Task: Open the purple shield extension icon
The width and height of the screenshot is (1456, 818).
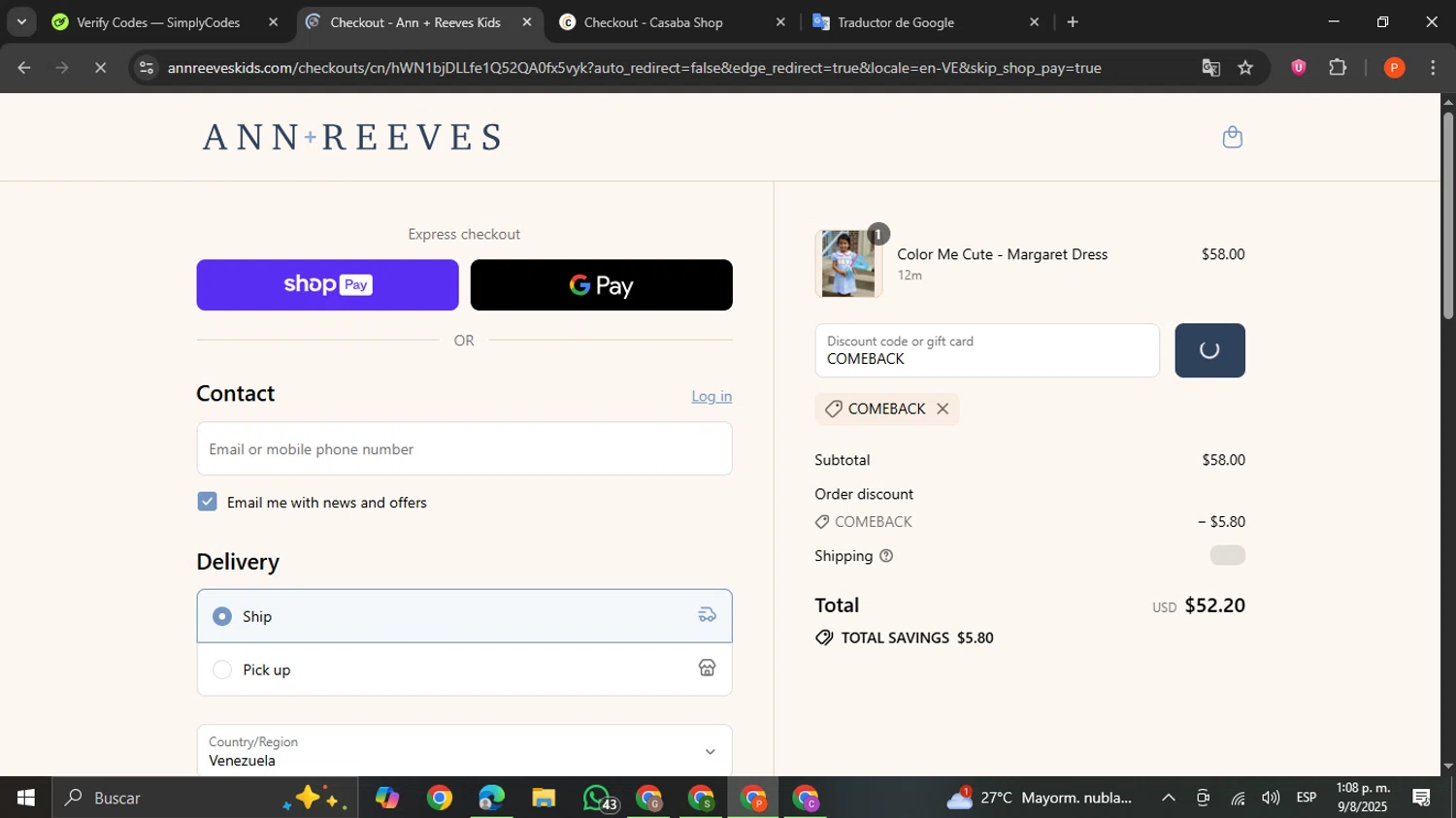Action: coord(1298,67)
